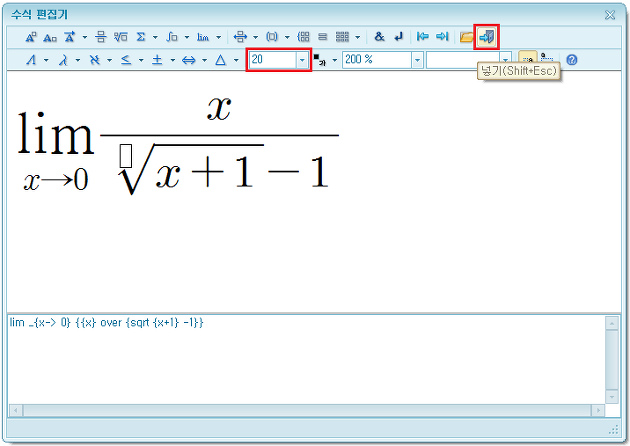Insert vertical stack pile template
The height and width of the screenshot is (446, 630).
point(323,37)
